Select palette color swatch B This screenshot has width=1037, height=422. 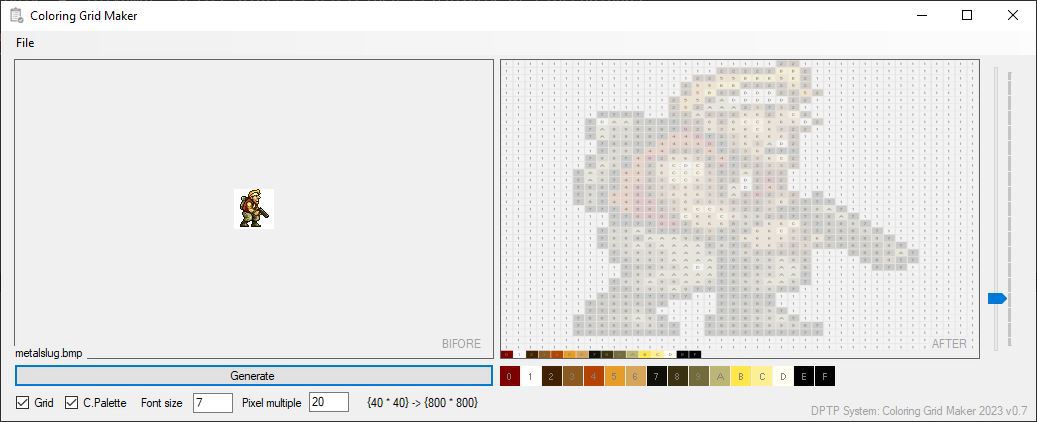click(741, 376)
